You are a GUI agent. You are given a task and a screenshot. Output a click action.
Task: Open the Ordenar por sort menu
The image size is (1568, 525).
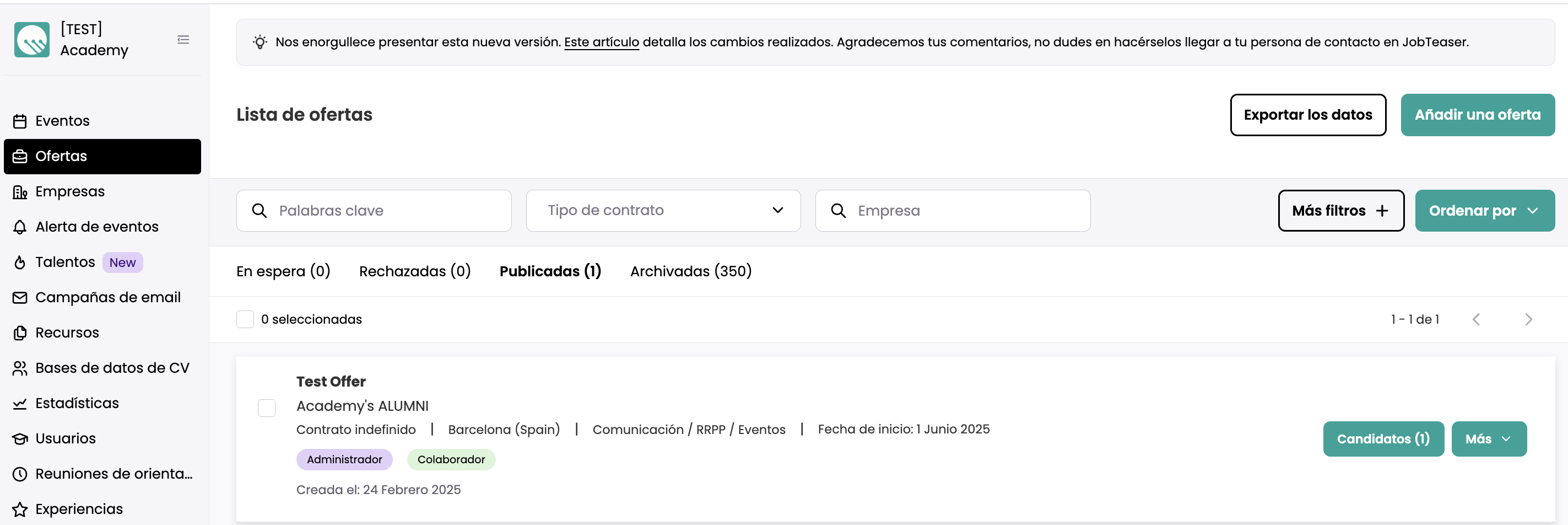tap(1485, 211)
